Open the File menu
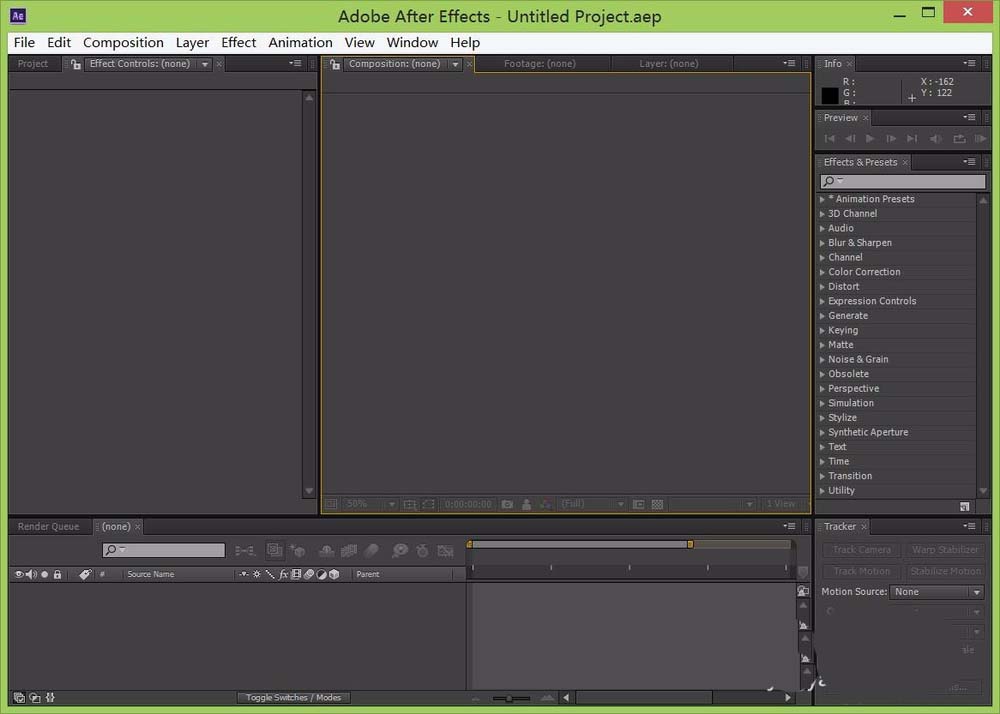Viewport: 1000px width, 714px height. (x=24, y=43)
